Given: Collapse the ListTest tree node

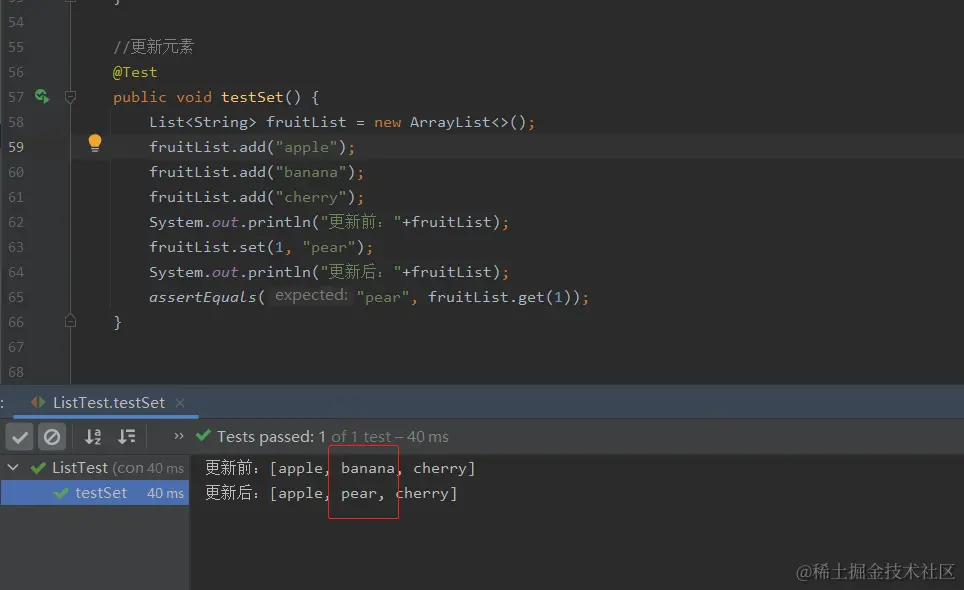Looking at the screenshot, I should [13, 468].
